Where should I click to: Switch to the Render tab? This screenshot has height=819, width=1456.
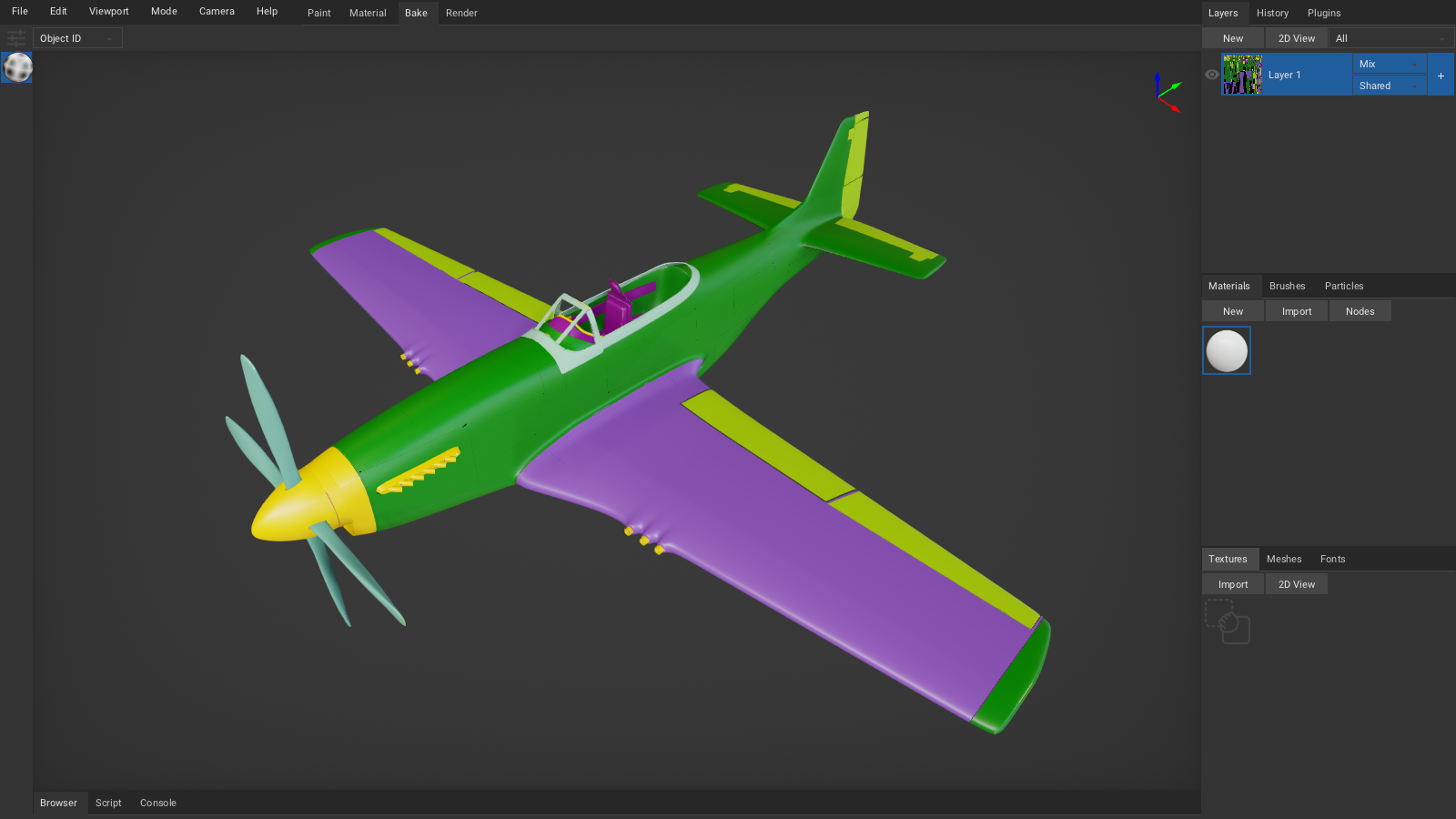coord(461,13)
